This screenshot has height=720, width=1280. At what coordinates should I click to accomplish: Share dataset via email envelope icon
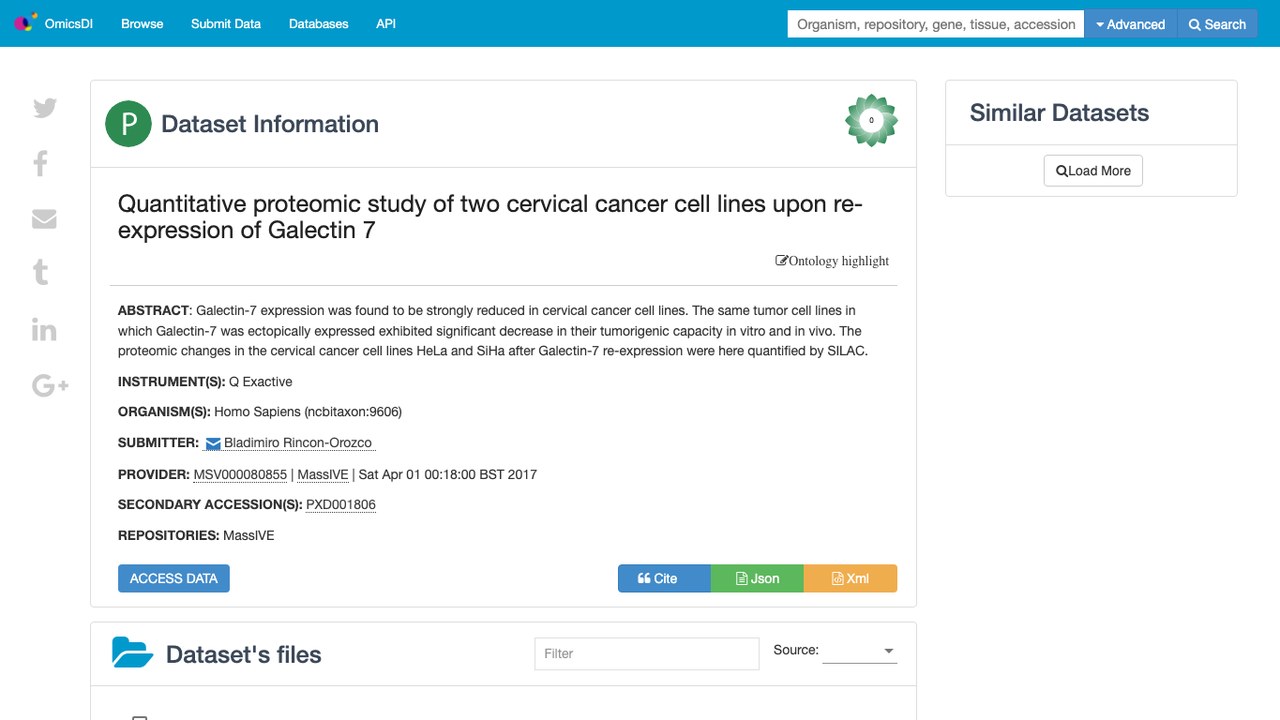click(44, 219)
